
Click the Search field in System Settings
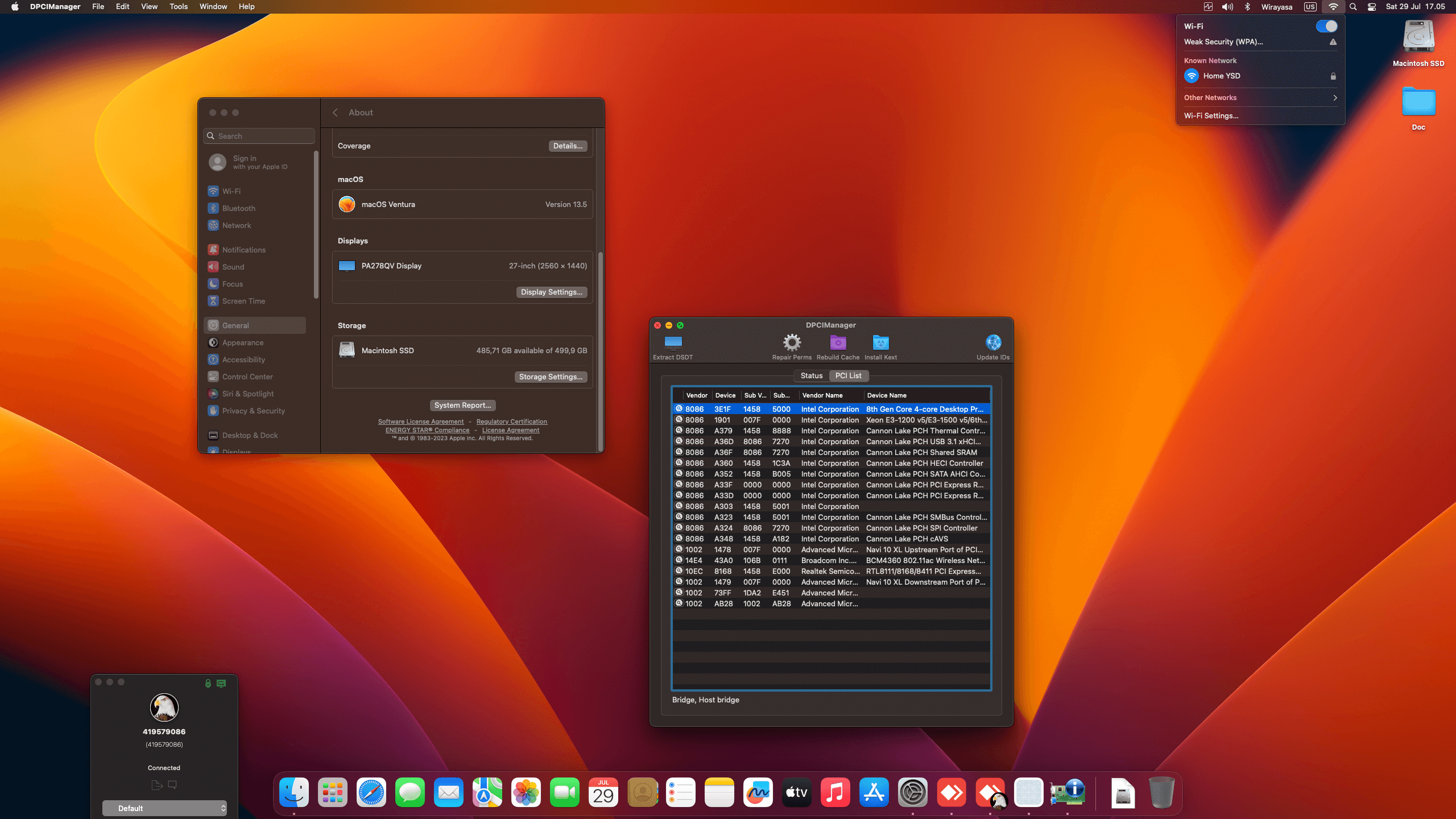tap(259, 136)
